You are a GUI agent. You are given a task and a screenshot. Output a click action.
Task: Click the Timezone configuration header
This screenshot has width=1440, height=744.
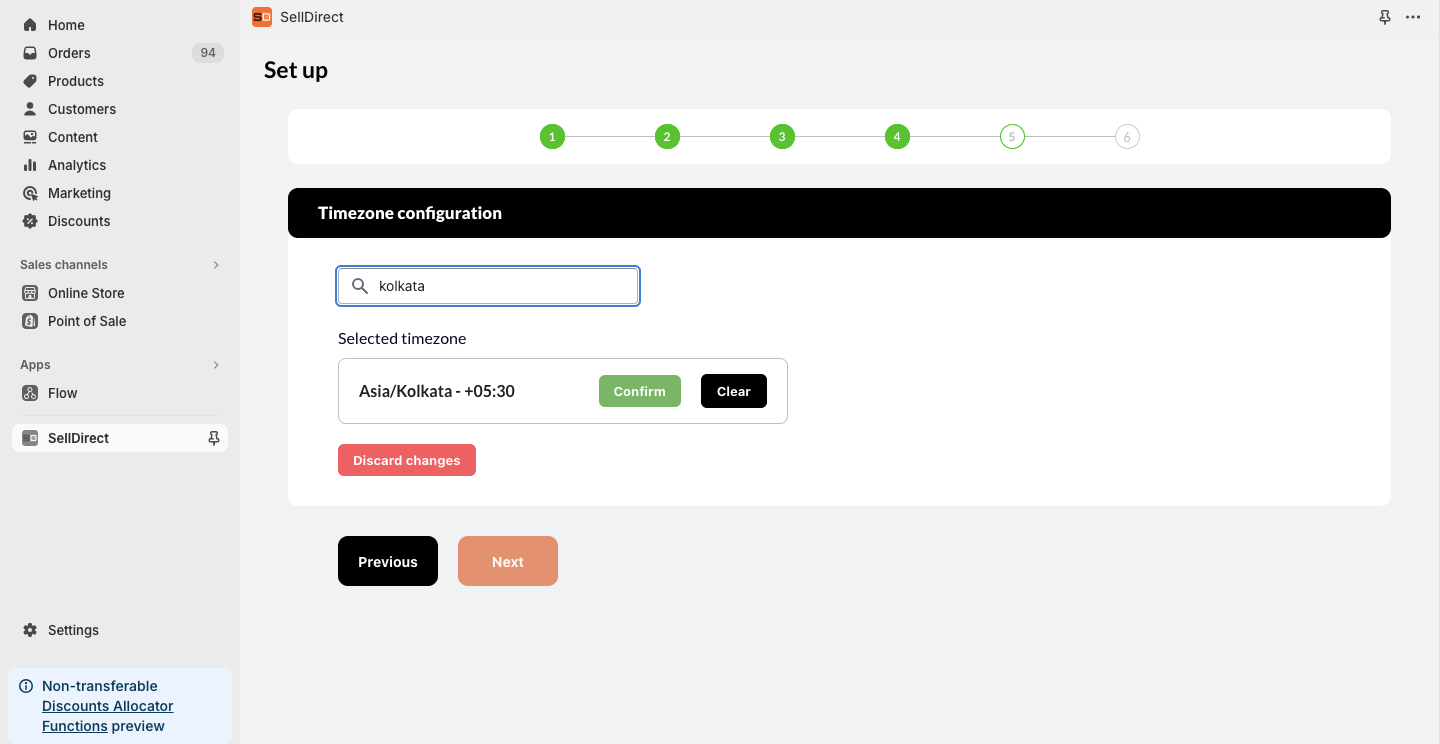tap(839, 213)
